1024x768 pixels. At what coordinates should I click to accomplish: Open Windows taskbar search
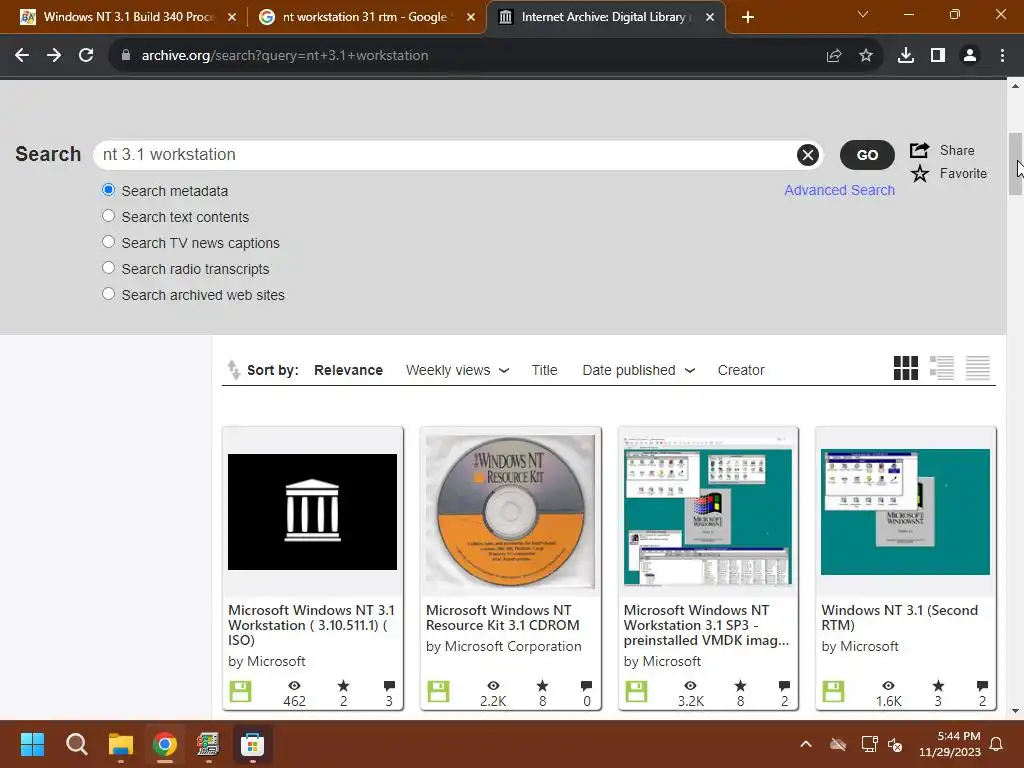76,744
